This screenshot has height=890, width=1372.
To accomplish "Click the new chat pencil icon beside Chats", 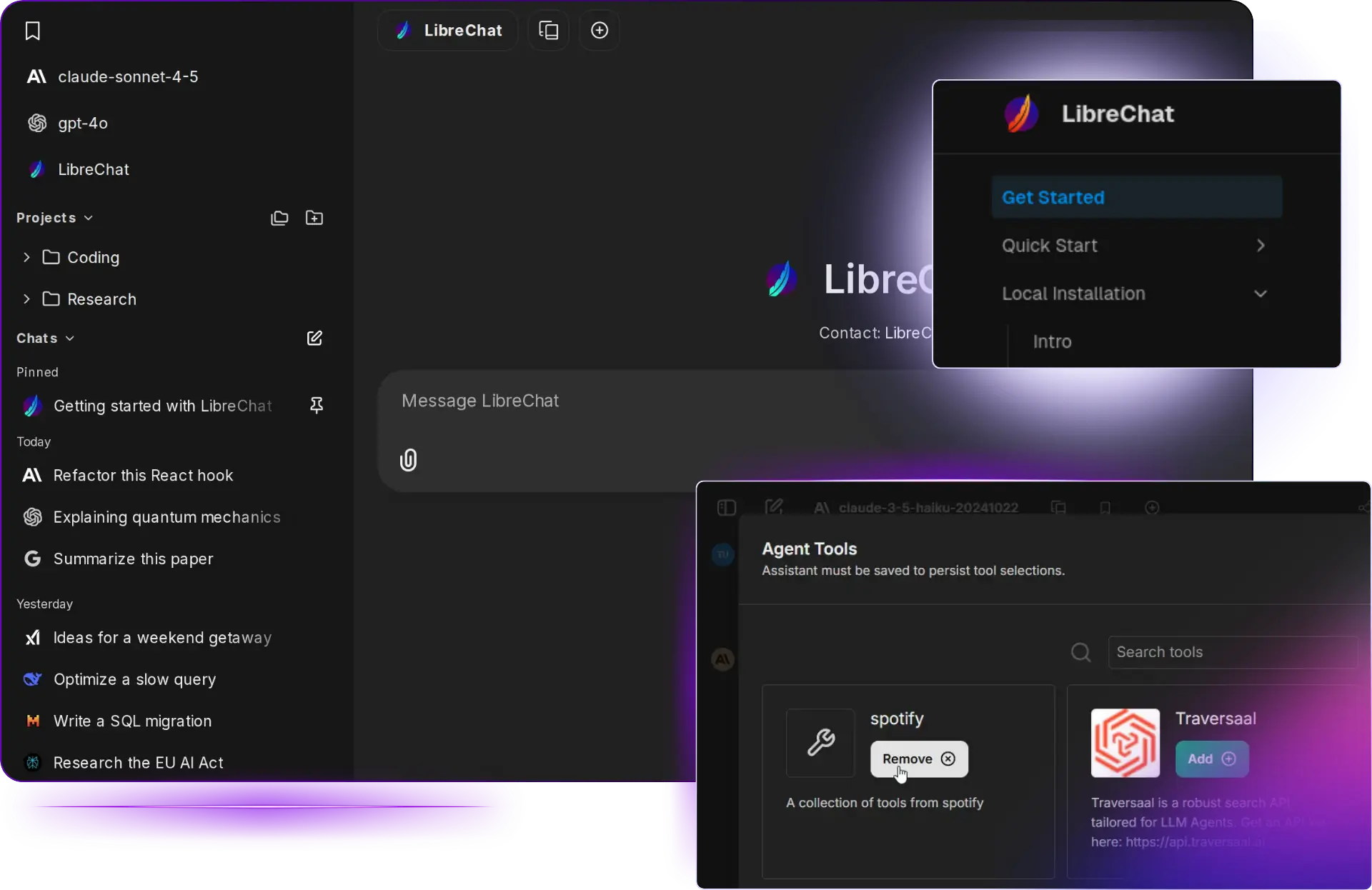I will click(x=314, y=338).
